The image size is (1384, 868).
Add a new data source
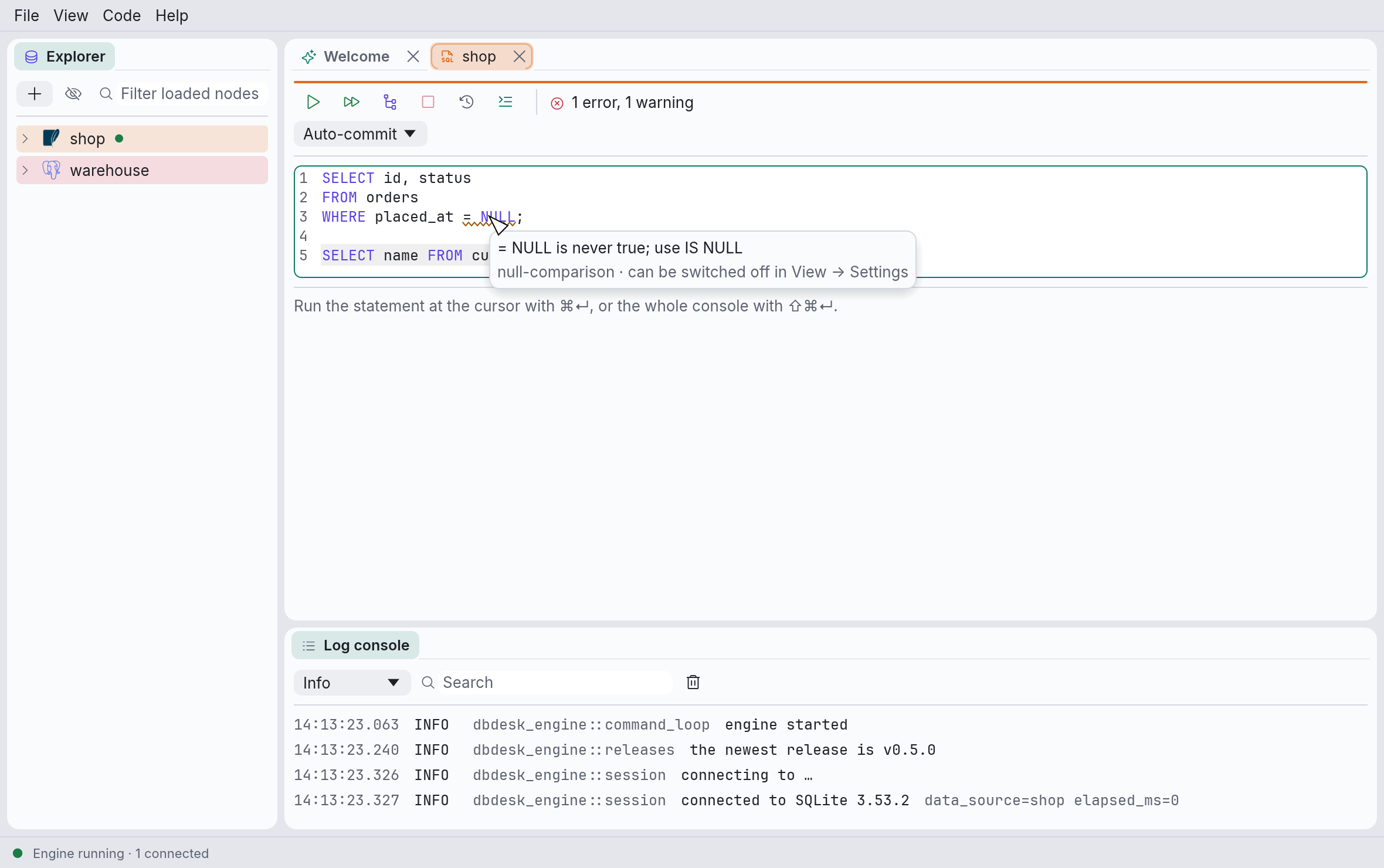click(35, 94)
